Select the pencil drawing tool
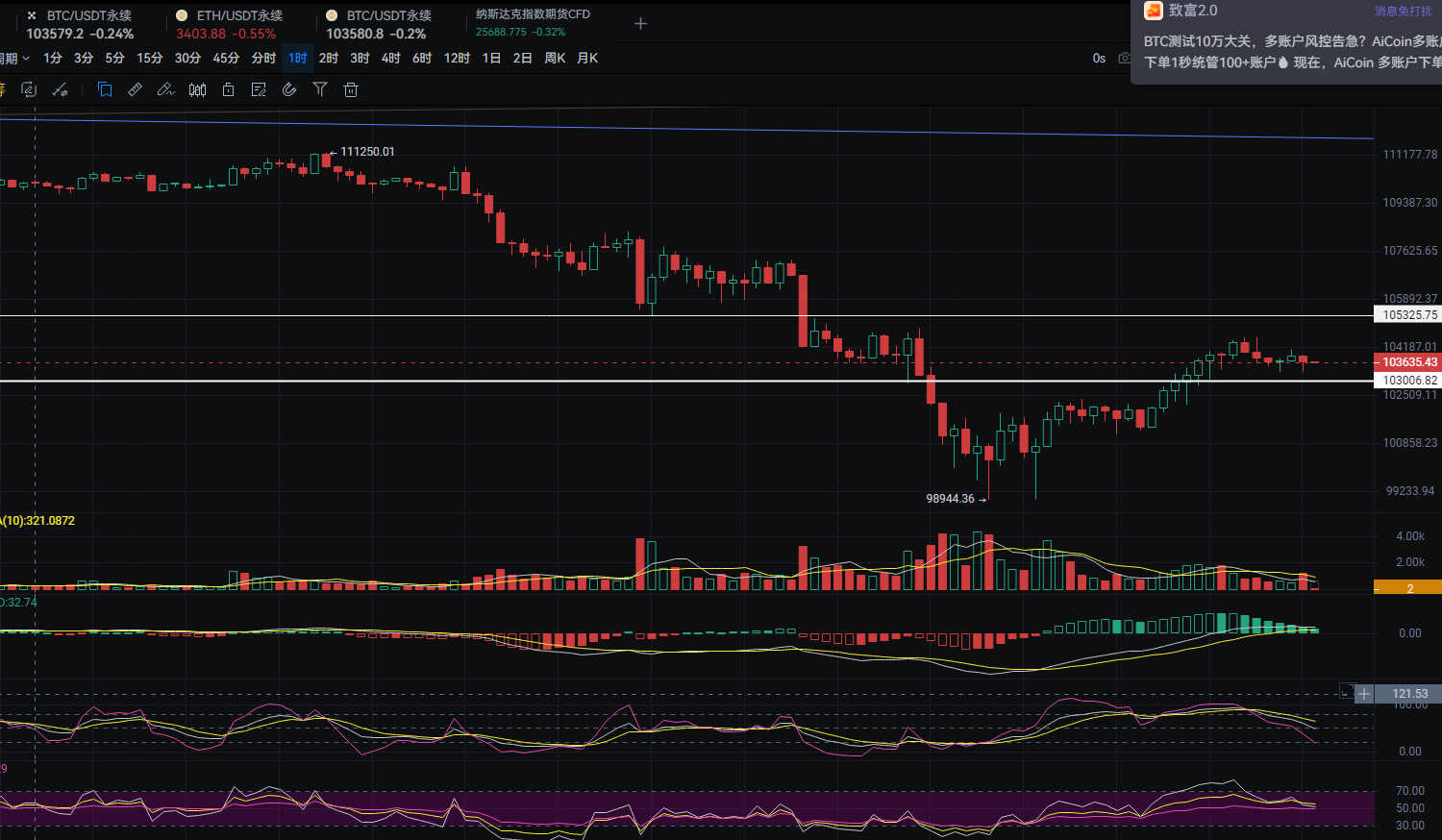 pos(165,89)
